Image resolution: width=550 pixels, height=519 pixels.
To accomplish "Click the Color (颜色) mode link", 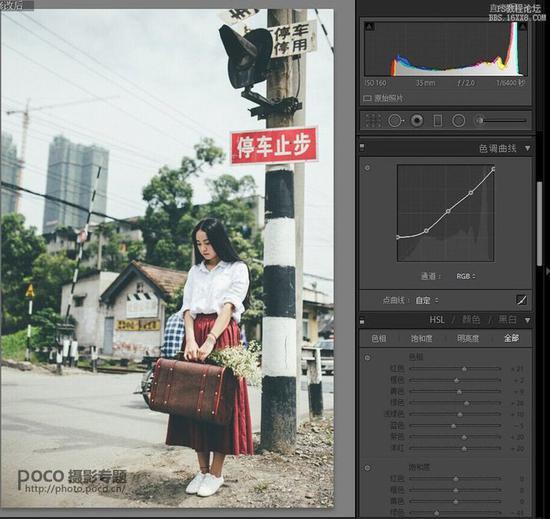I will pyautogui.click(x=471, y=320).
